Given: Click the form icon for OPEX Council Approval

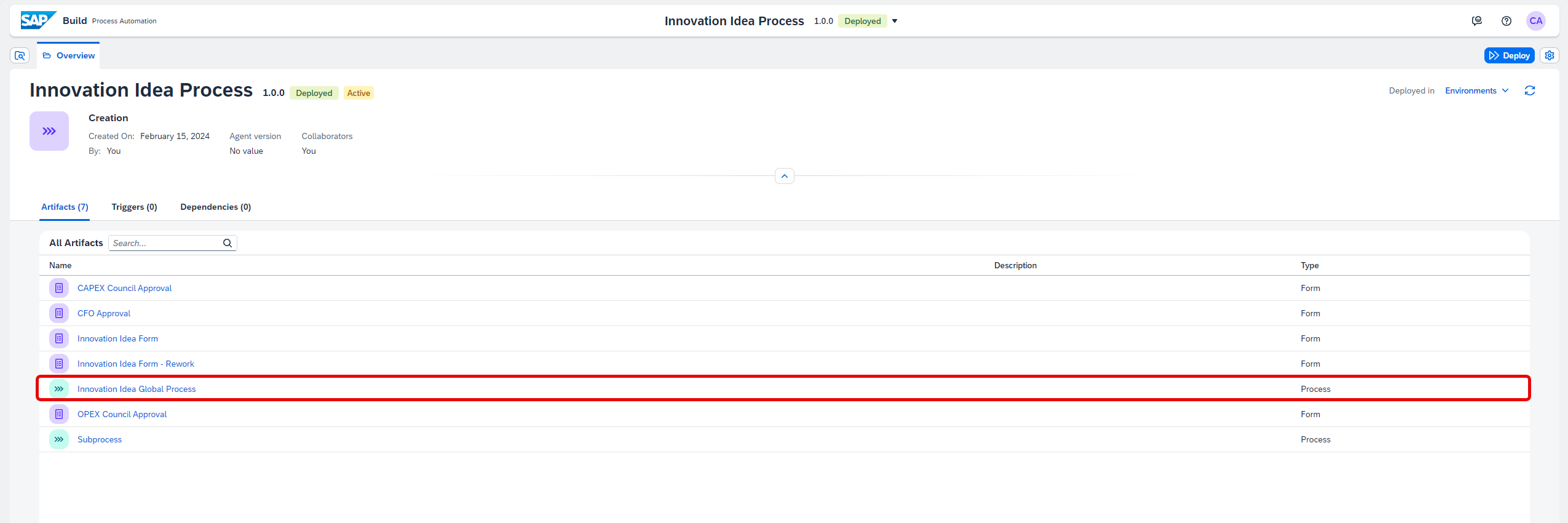Looking at the screenshot, I should [x=59, y=414].
